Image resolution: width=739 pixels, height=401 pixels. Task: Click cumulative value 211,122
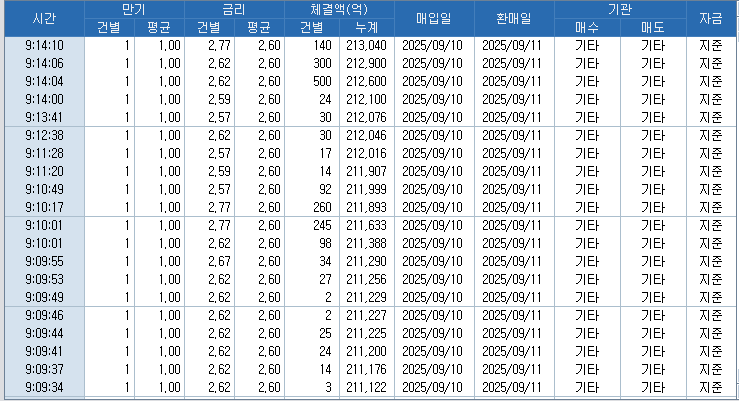click(367, 387)
